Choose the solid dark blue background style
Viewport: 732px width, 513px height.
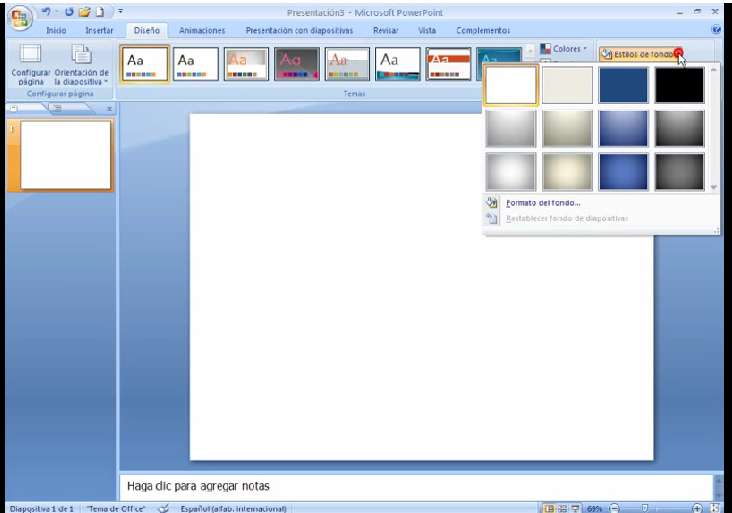624,85
